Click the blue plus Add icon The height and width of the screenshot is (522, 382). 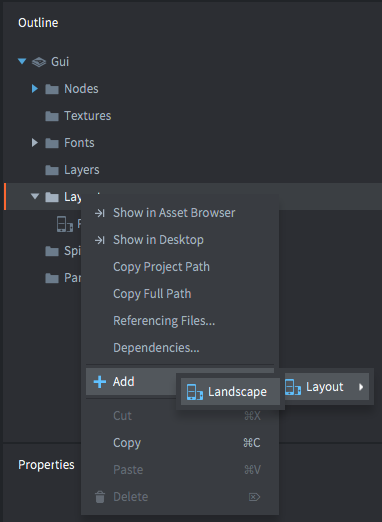coord(100,382)
